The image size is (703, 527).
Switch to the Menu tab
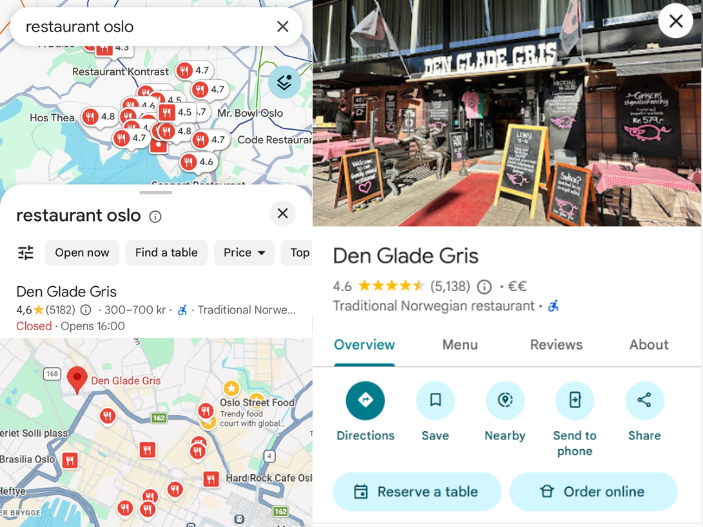tap(460, 345)
